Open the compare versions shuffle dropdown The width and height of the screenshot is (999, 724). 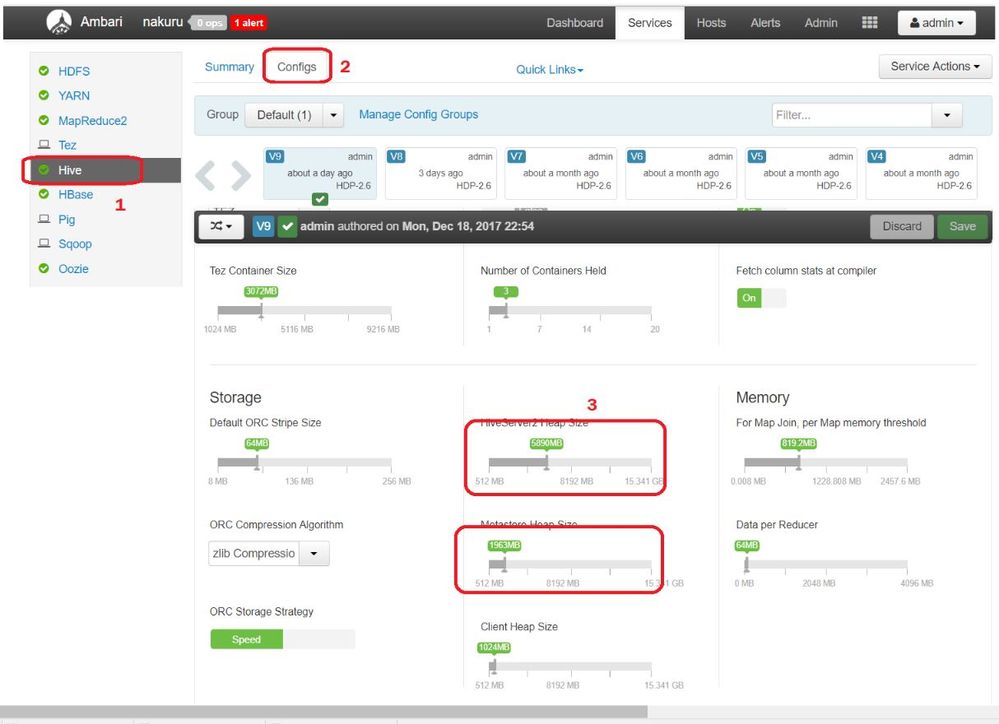tap(221, 226)
